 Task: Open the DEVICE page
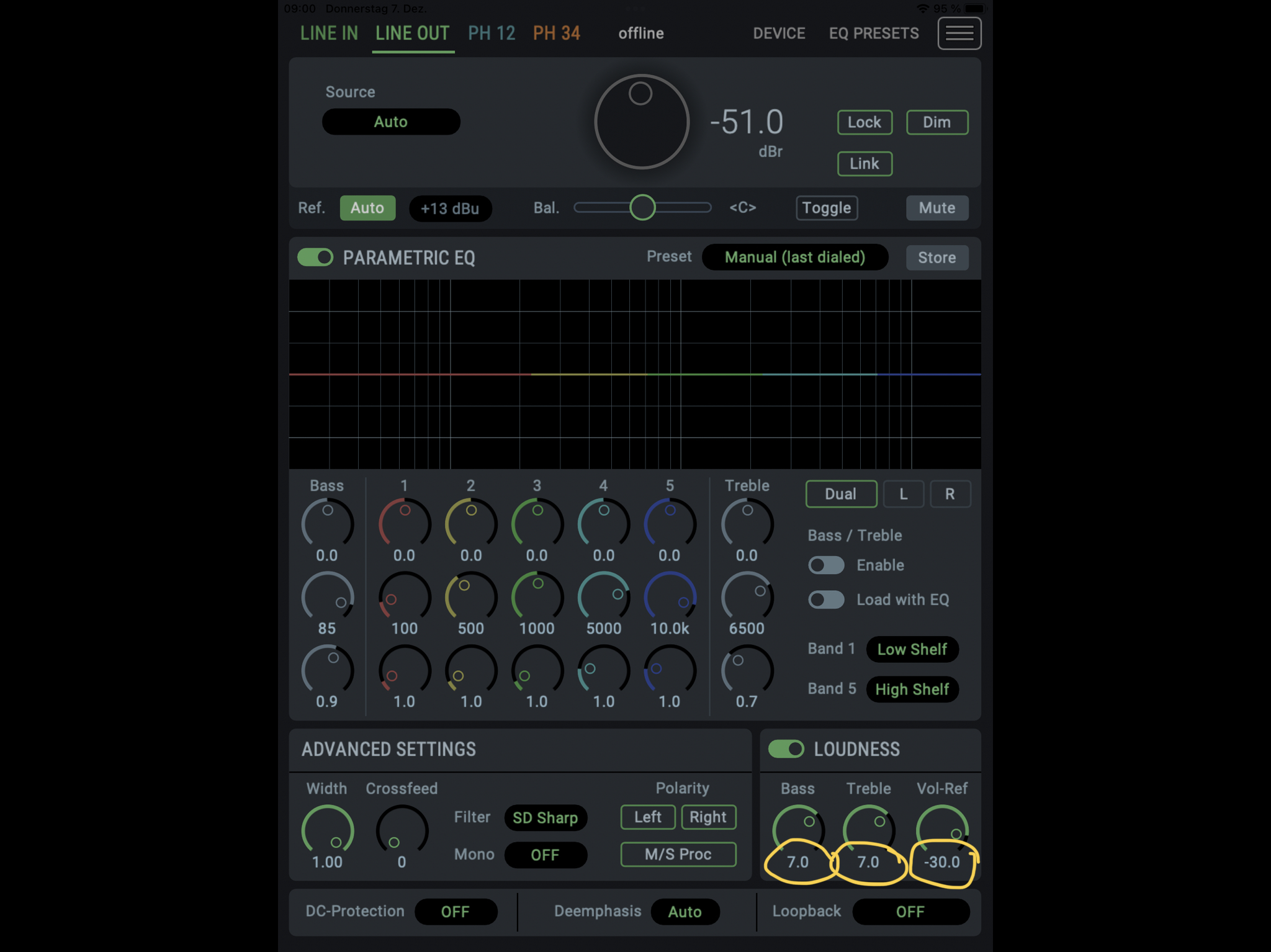pos(779,33)
